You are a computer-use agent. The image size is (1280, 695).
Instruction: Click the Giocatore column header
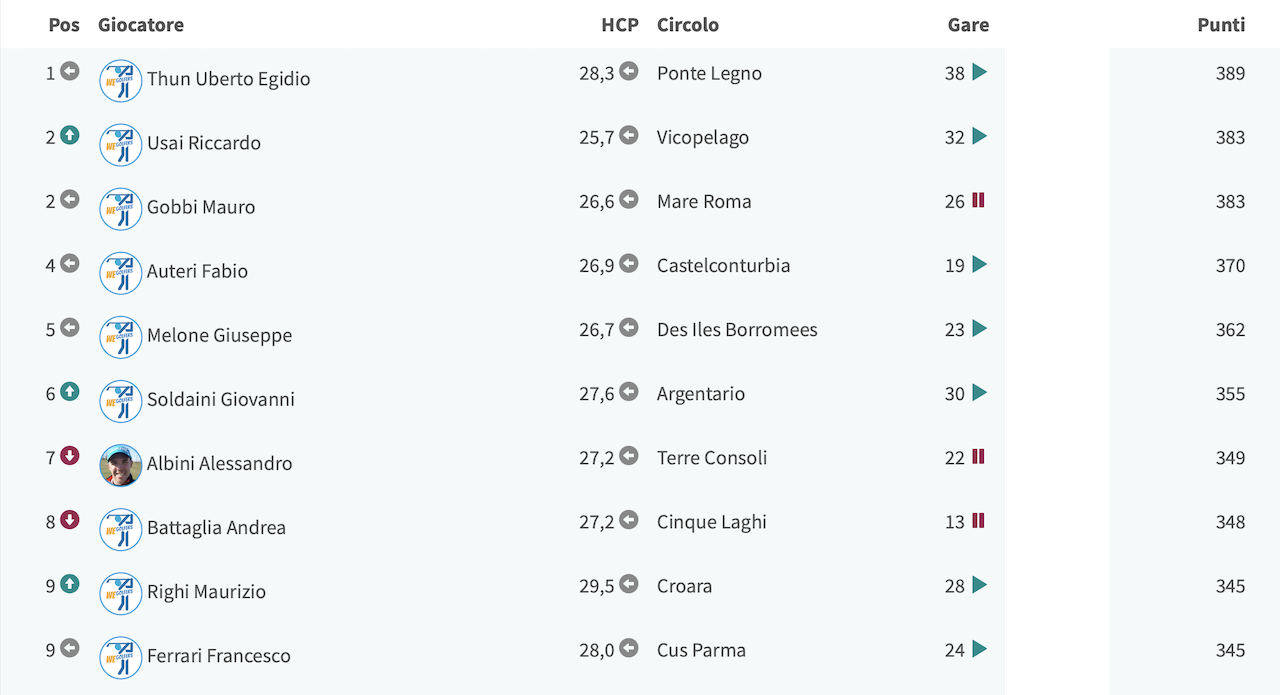click(x=141, y=25)
